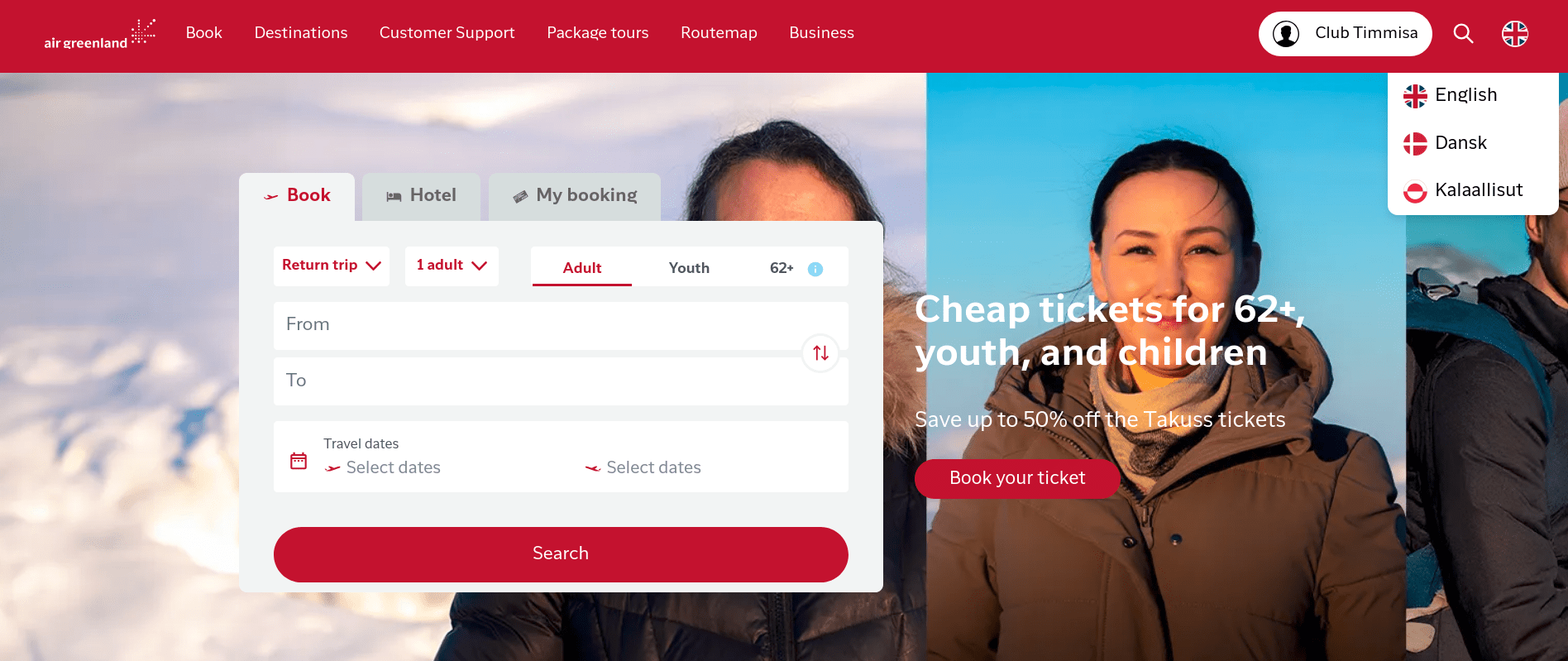Expand the Return trip dropdown
The image size is (1568, 661).
(332, 266)
